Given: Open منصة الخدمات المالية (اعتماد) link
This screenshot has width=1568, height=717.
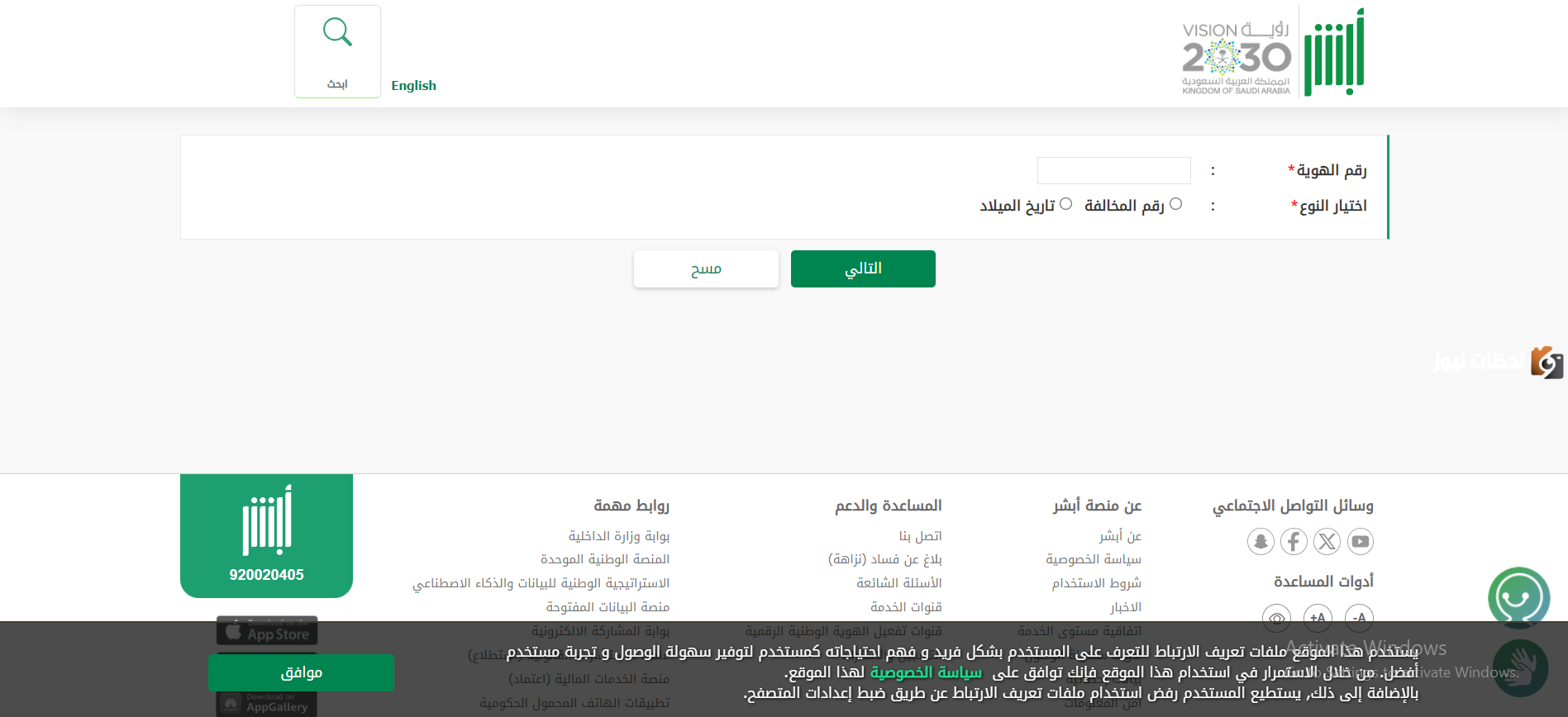Looking at the screenshot, I should click(x=589, y=679).
